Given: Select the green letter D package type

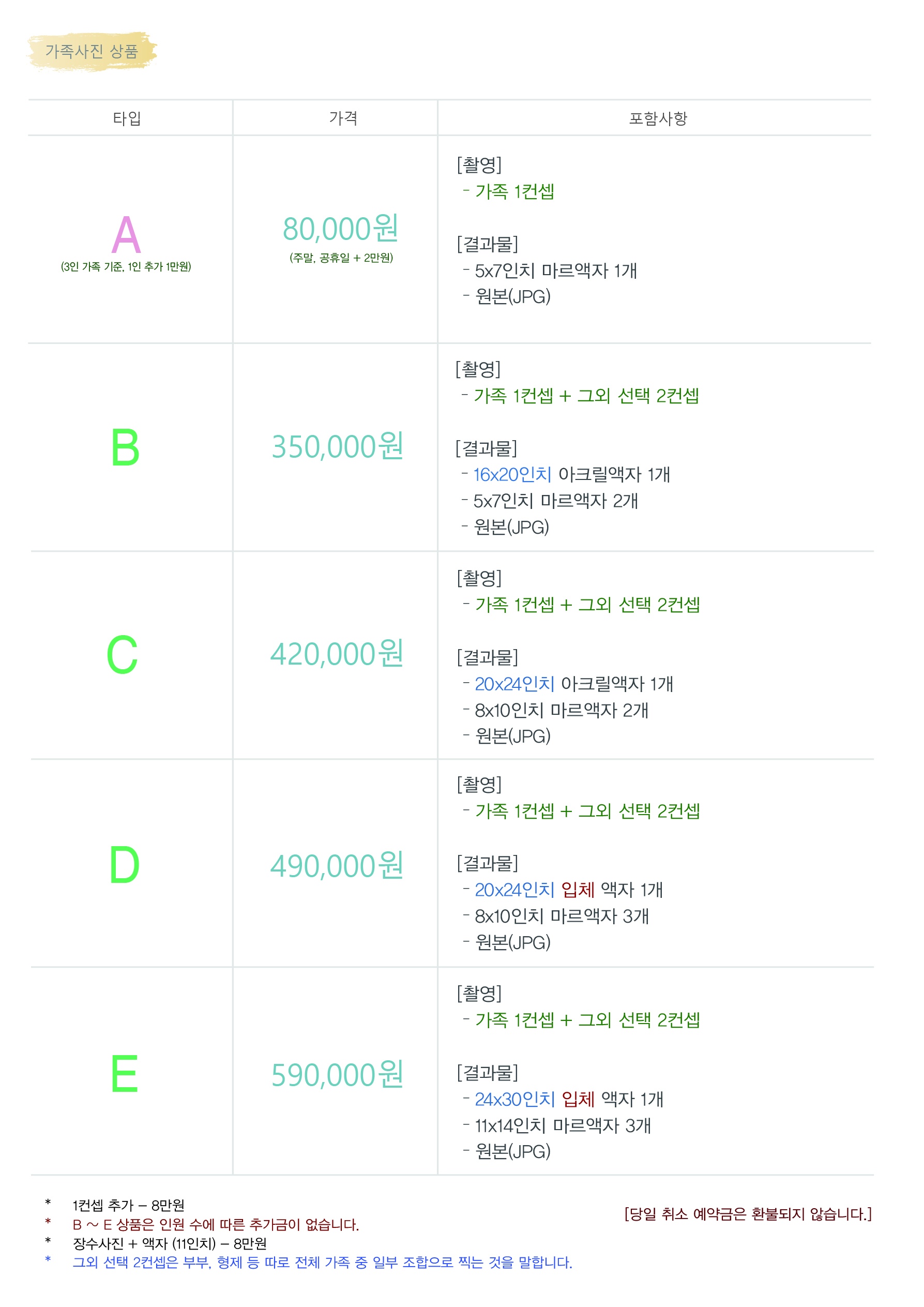Looking at the screenshot, I should click(125, 865).
